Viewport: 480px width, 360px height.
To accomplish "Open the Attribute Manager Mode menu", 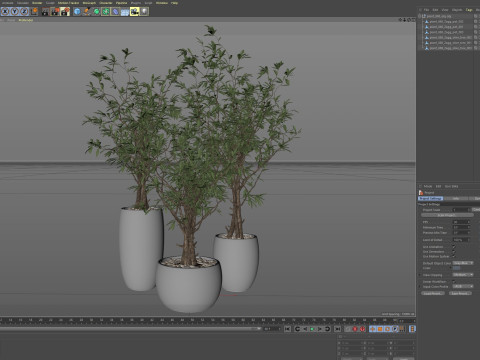I will (428, 186).
